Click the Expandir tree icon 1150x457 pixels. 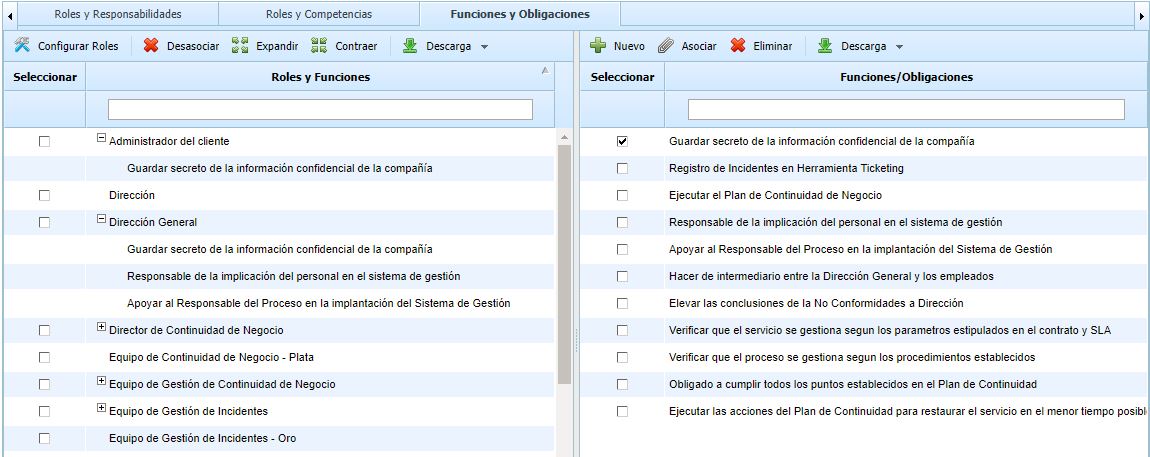[x=240, y=46]
